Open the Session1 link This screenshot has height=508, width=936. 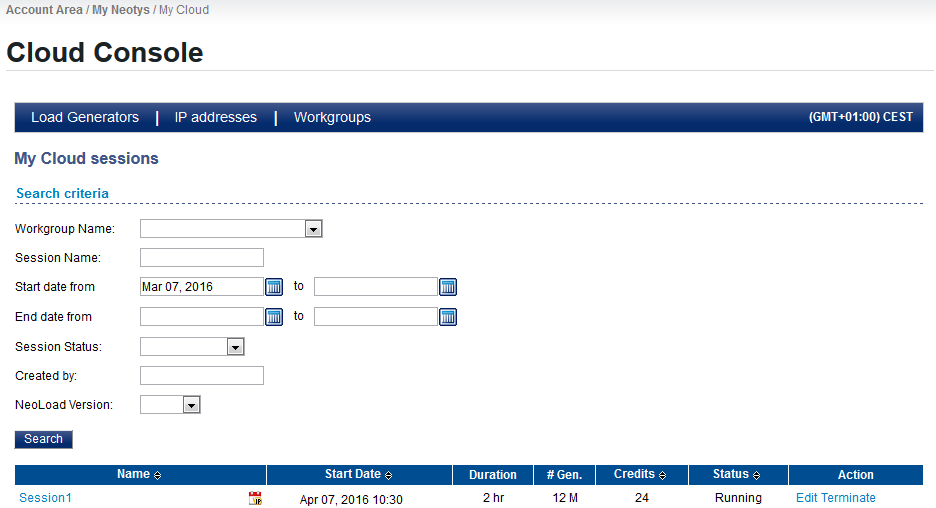(x=45, y=498)
